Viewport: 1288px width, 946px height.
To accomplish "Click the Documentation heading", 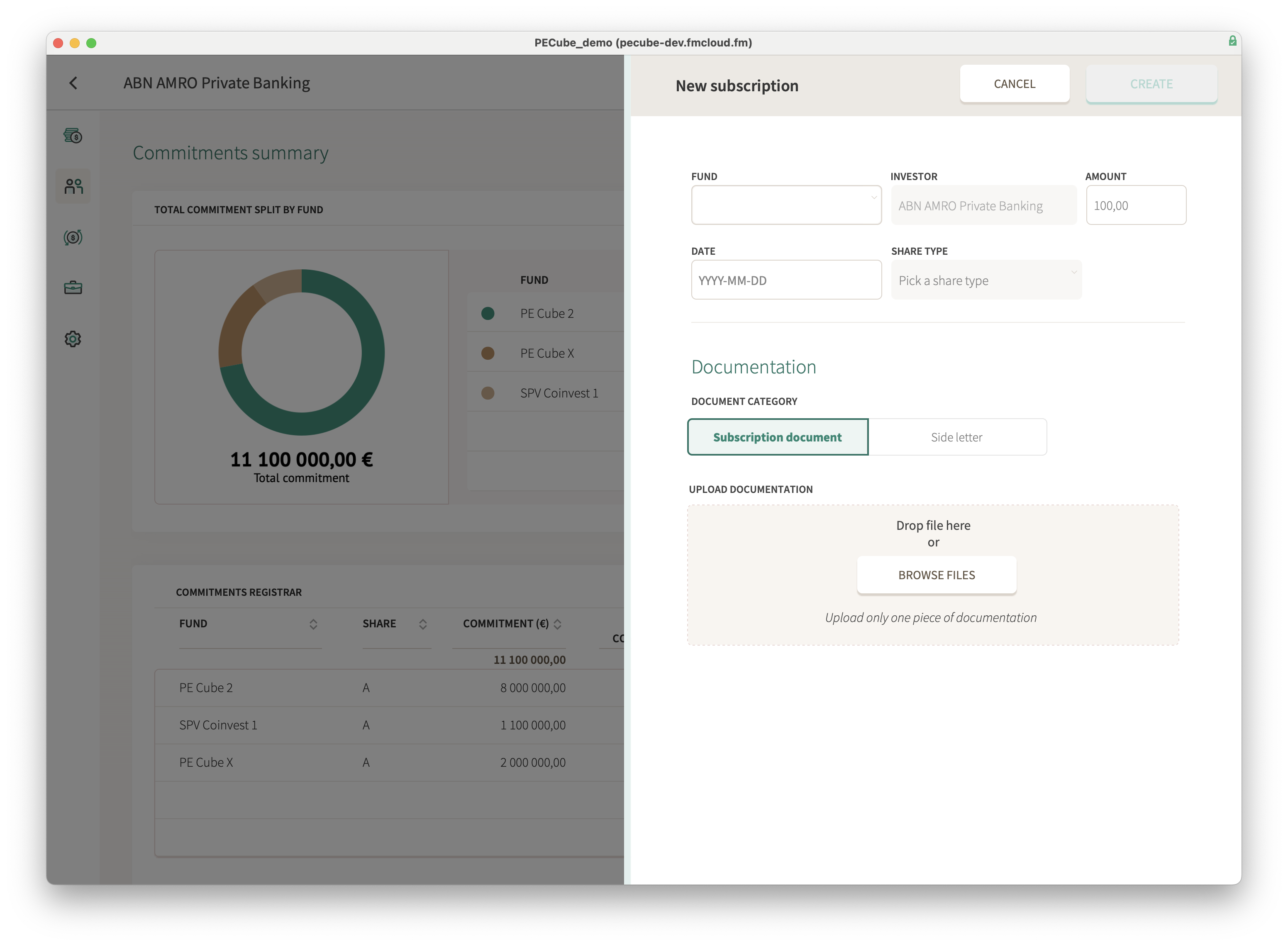I will [x=753, y=367].
